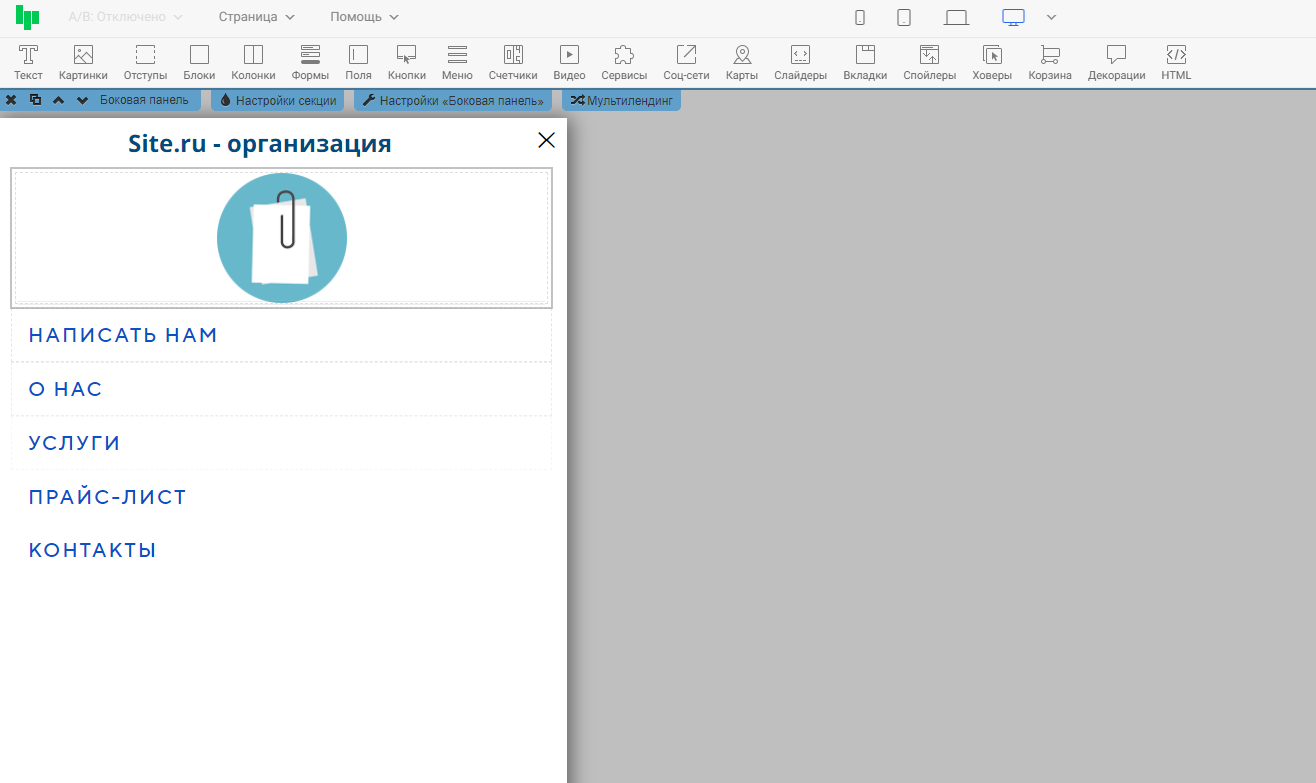Open Настройки секции settings
The height and width of the screenshot is (783, 1316).
click(x=279, y=100)
